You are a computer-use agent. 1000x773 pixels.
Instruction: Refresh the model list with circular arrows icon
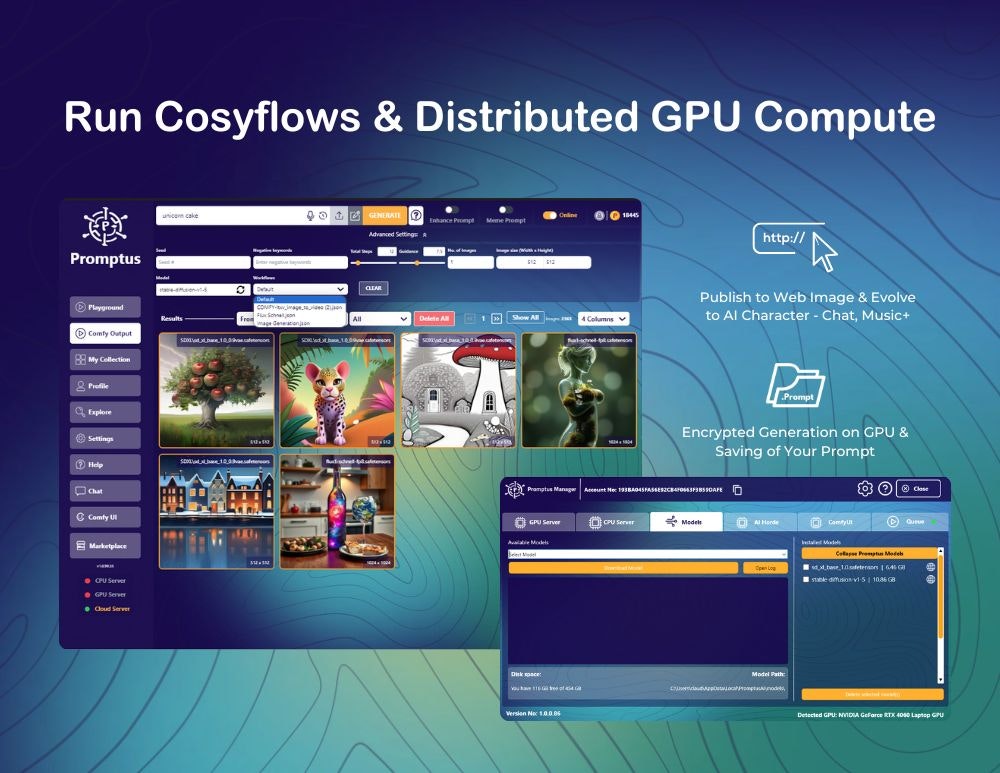[x=240, y=290]
